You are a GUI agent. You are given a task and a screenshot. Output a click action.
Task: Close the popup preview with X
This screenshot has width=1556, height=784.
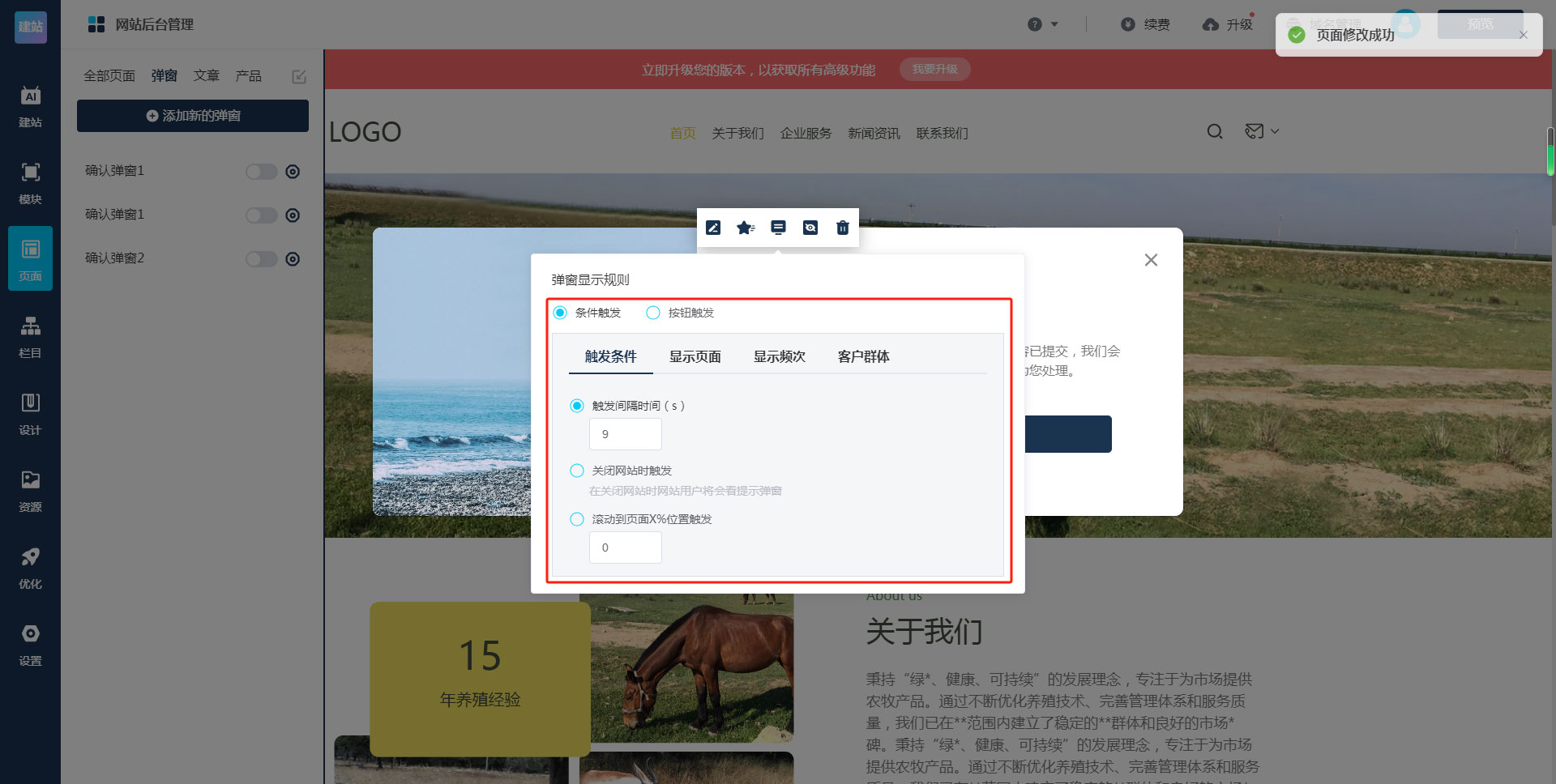tap(1151, 260)
